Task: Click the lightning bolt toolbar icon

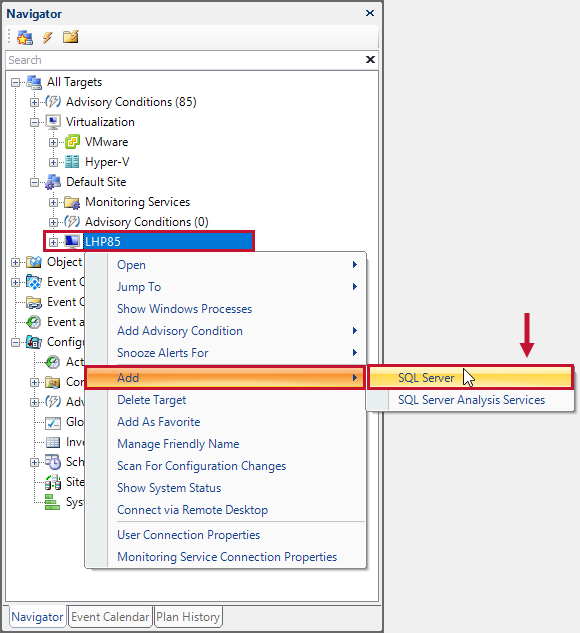Action: pyautogui.click(x=48, y=38)
